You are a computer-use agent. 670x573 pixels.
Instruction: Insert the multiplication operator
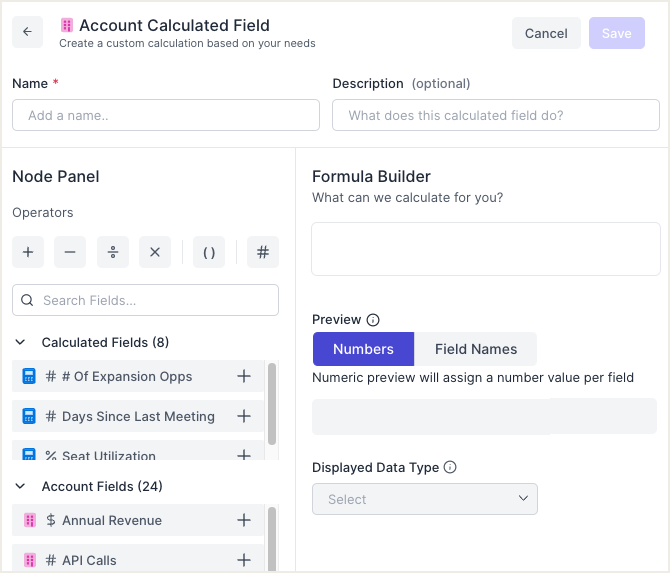[x=155, y=252]
